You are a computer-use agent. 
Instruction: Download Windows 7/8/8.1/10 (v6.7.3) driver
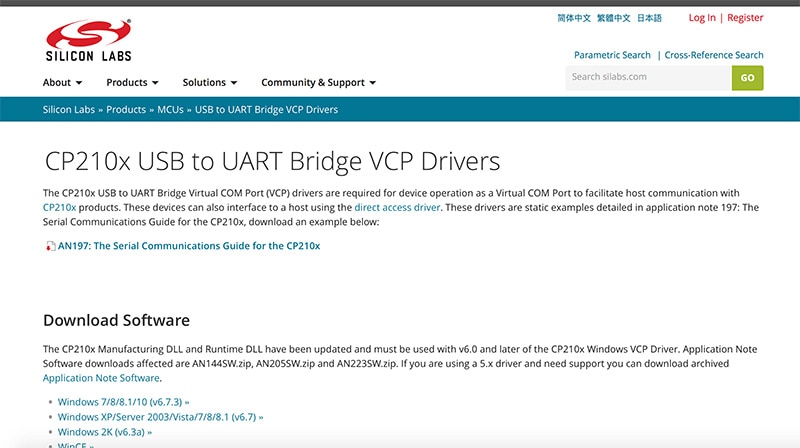(123, 401)
